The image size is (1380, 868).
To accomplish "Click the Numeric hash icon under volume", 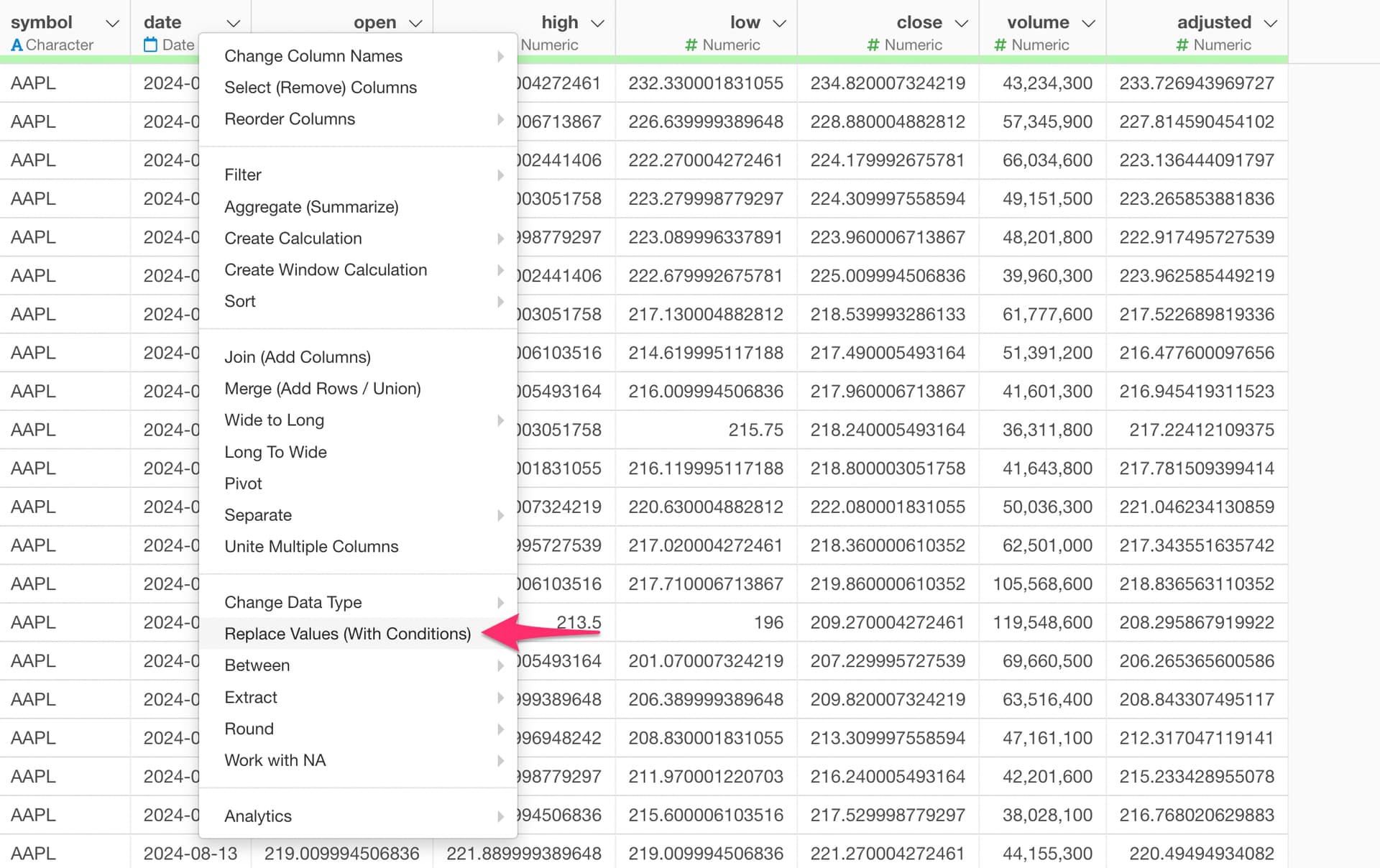I will 1000,45.
